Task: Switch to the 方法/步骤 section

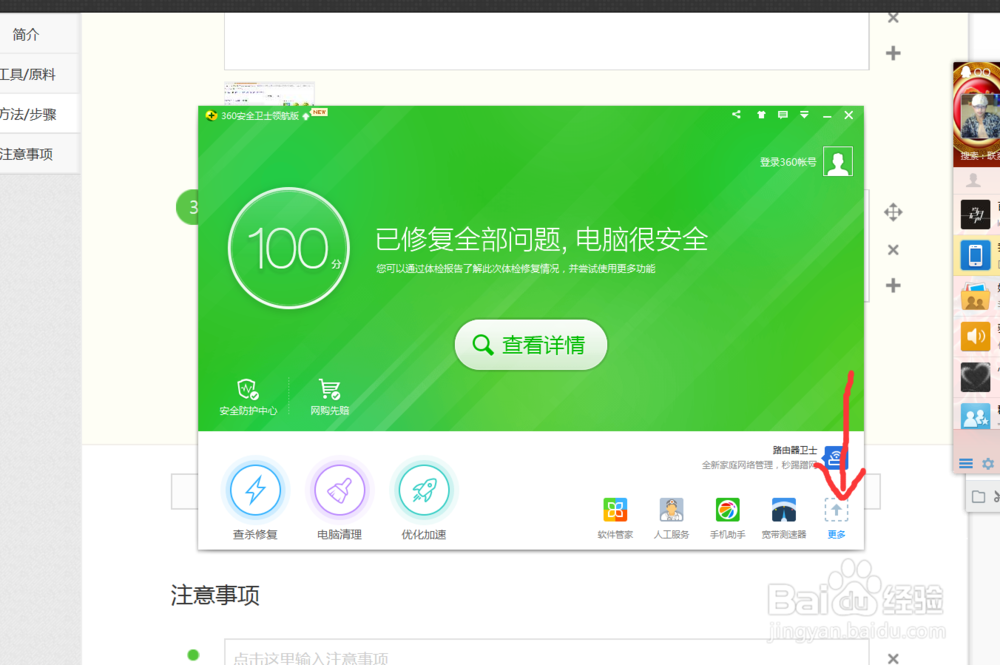Action: (30, 113)
